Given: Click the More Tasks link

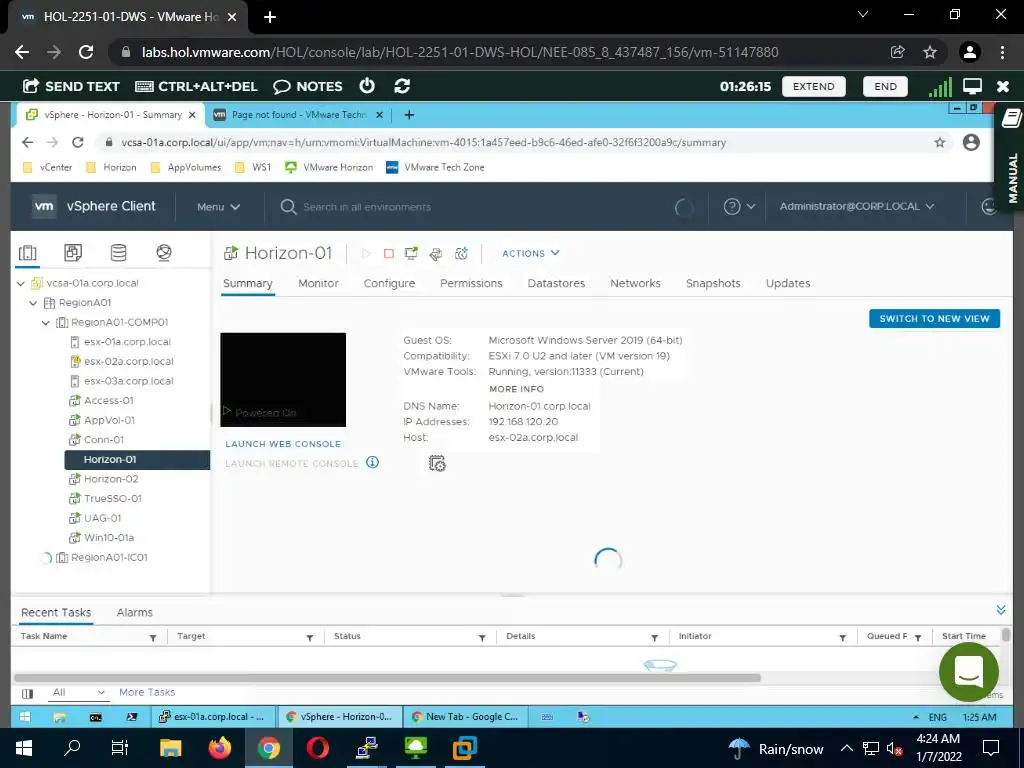Looking at the screenshot, I should [x=147, y=692].
